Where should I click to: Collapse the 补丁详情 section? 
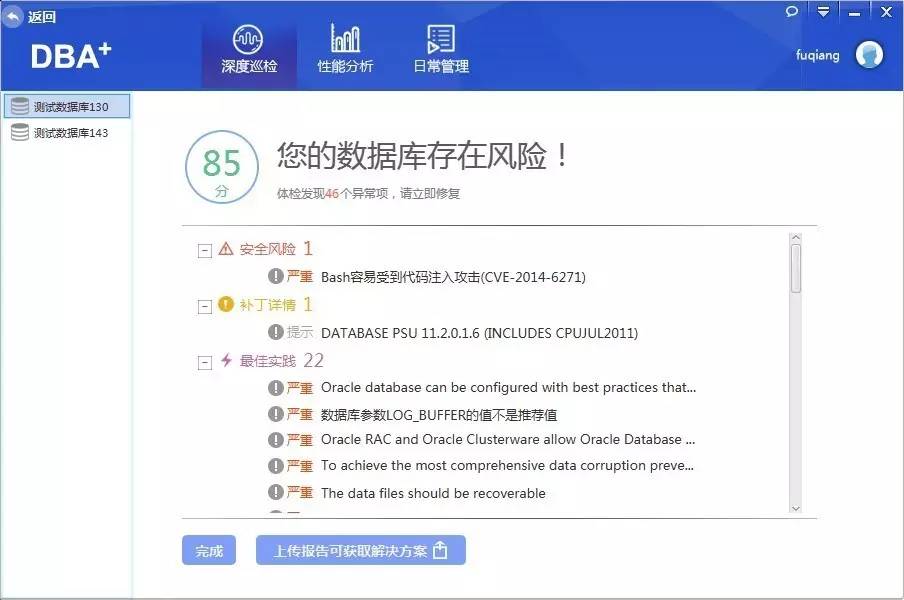(204, 305)
